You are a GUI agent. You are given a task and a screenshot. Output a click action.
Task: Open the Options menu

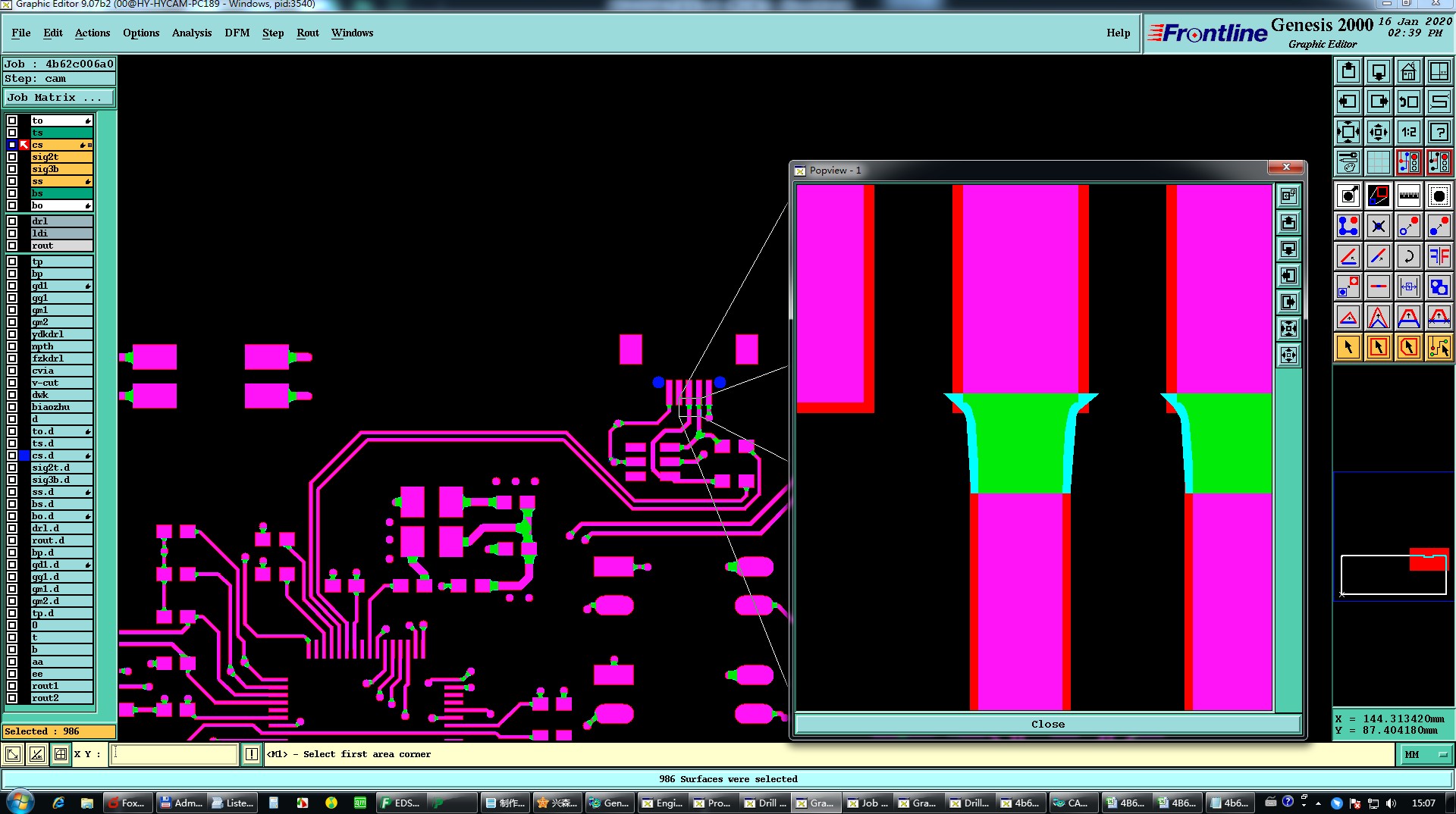click(141, 33)
